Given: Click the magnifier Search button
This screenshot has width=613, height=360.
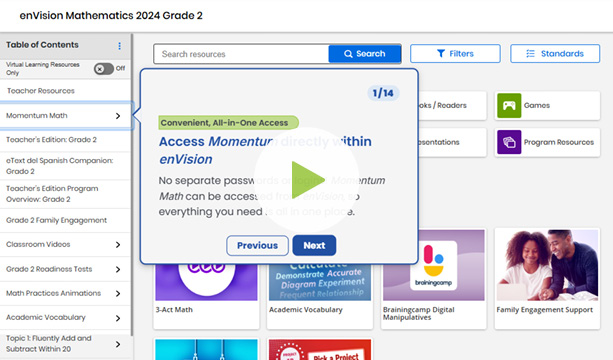Looking at the screenshot, I should pos(365,54).
